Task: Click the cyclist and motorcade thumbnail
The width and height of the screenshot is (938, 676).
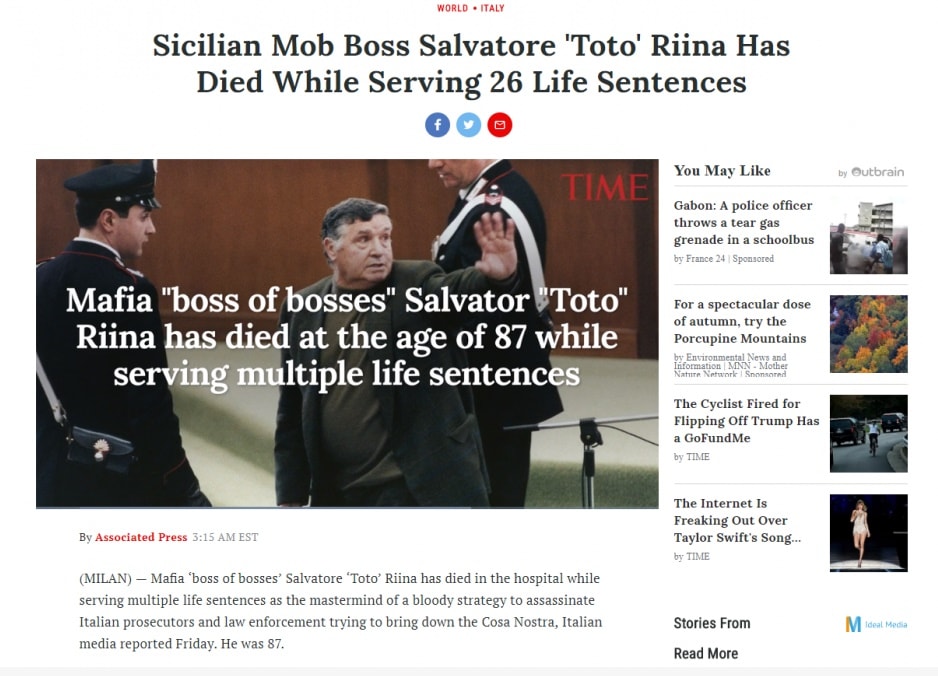Action: [869, 434]
